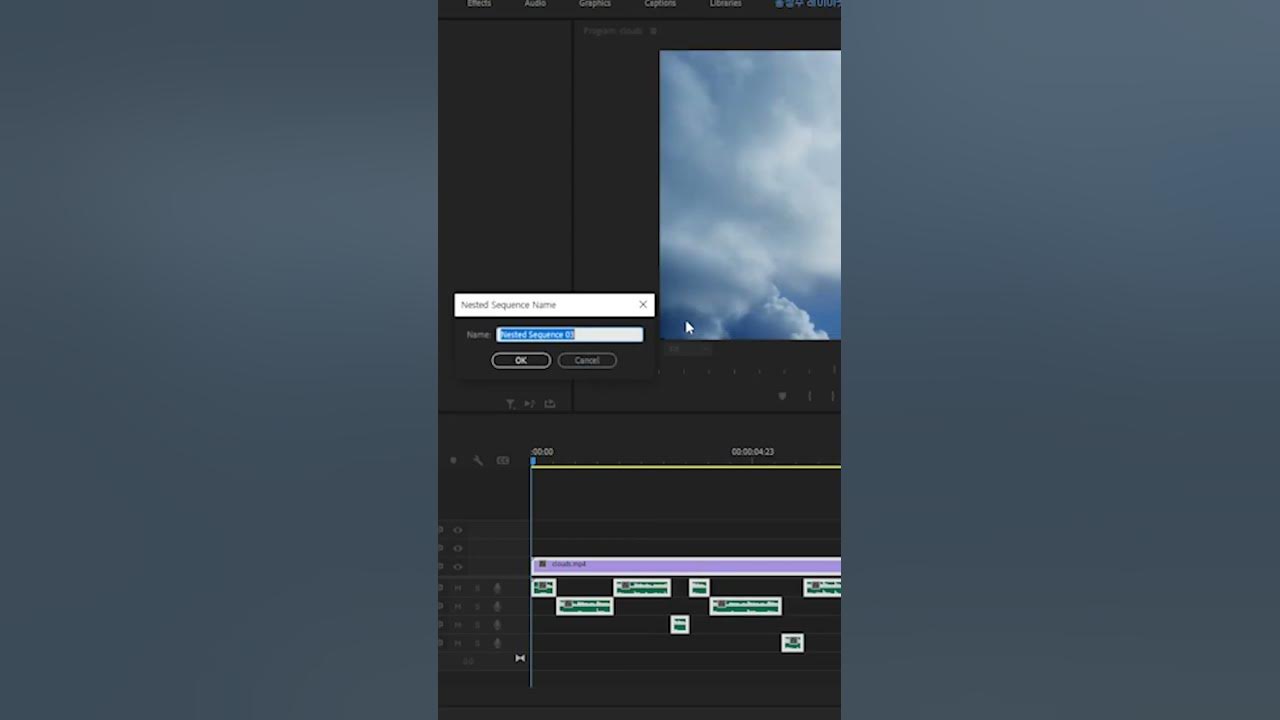Click the Mark In bracket icon
The image size is (1280, 720).
(x=809, y=396)
